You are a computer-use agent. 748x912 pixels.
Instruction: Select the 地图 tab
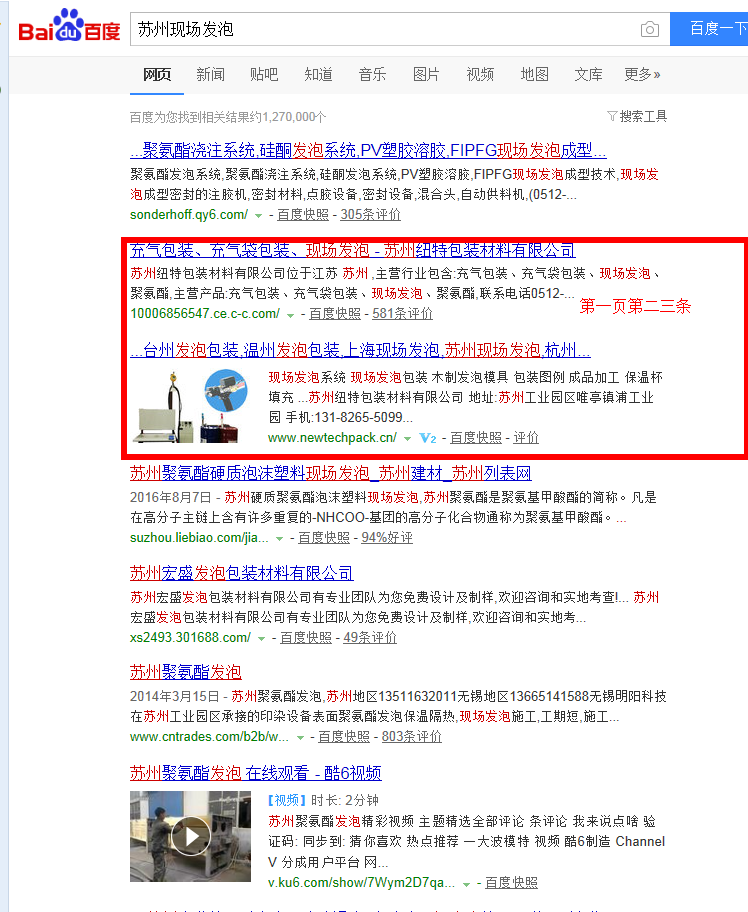tap(534, 74)
